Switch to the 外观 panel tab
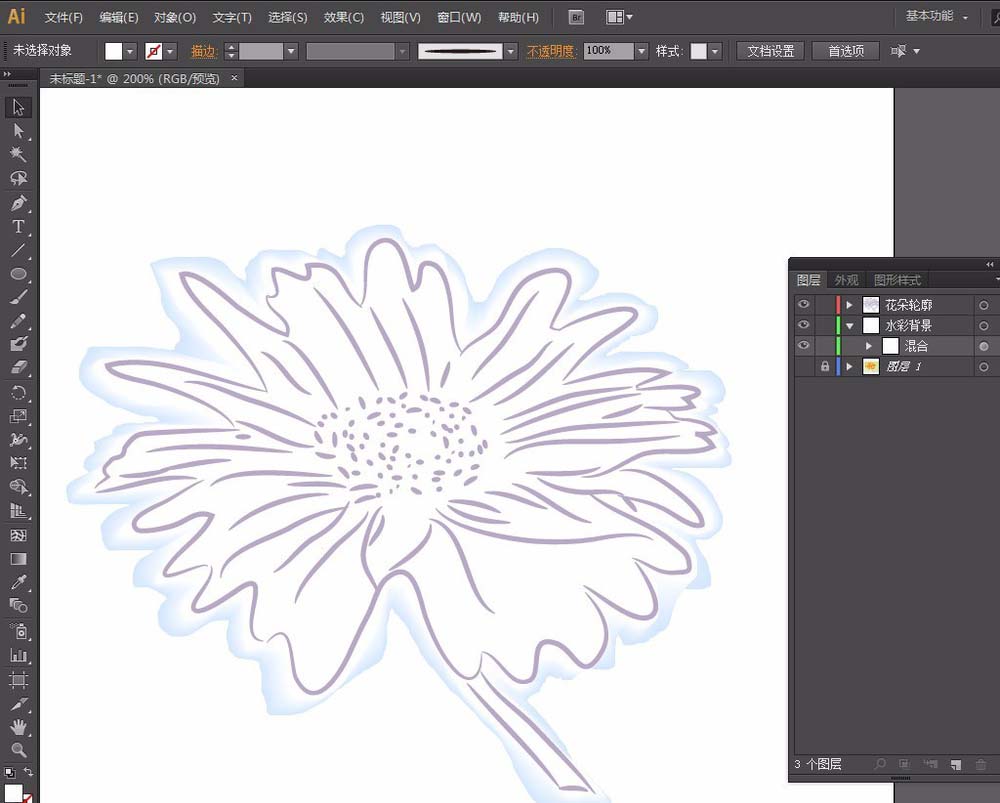The image size is (1000, 803). tap(846, 280)
